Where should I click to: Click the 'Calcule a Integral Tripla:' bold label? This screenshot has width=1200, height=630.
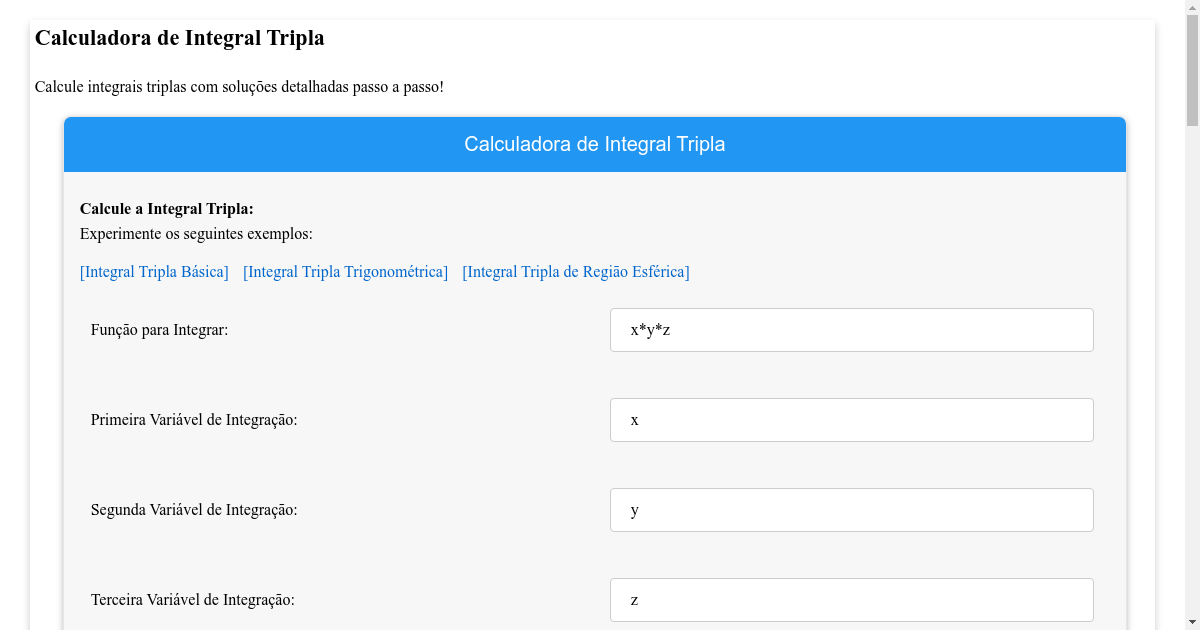tap(167, 209)
